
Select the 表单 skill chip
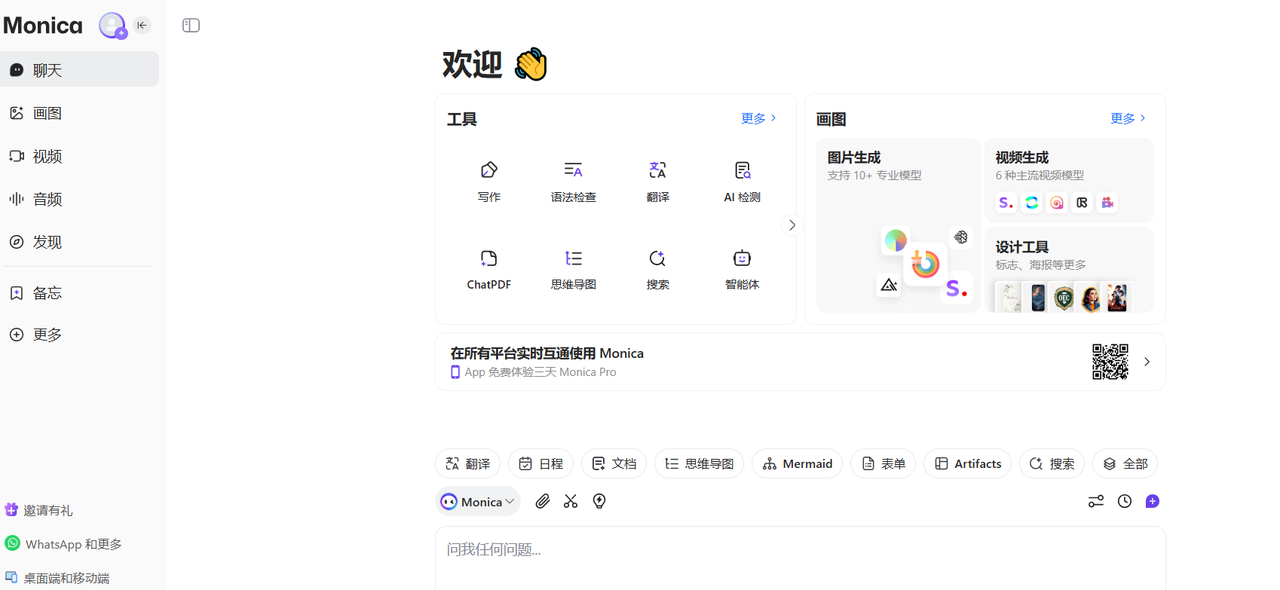tap(883, 463)
